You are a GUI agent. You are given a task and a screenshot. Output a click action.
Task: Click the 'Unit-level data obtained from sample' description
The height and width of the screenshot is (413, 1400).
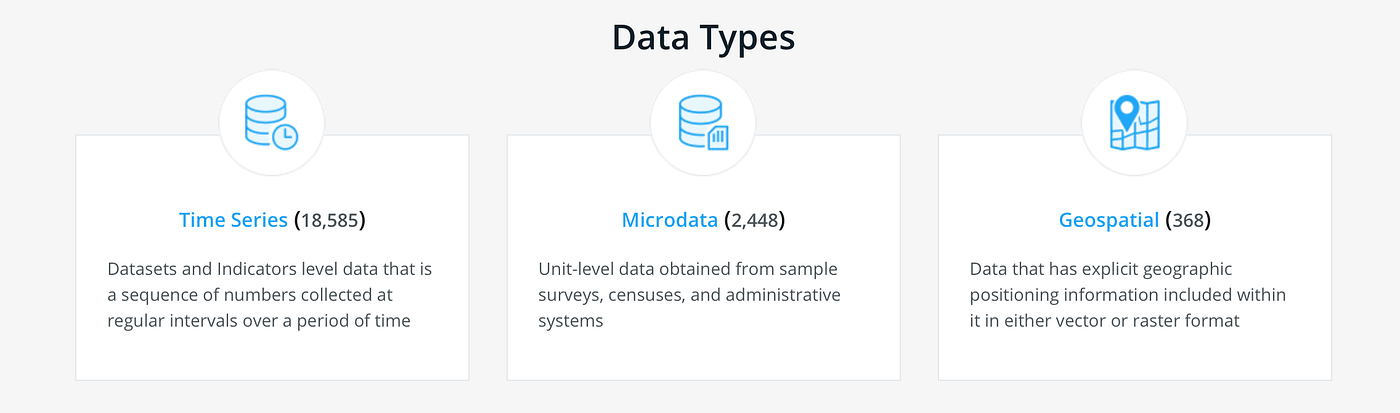pos(689,295)
